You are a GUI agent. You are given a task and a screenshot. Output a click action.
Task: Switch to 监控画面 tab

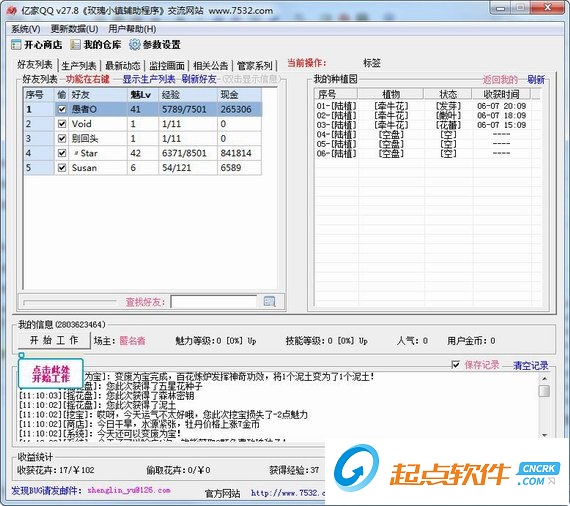coord(167,66)
